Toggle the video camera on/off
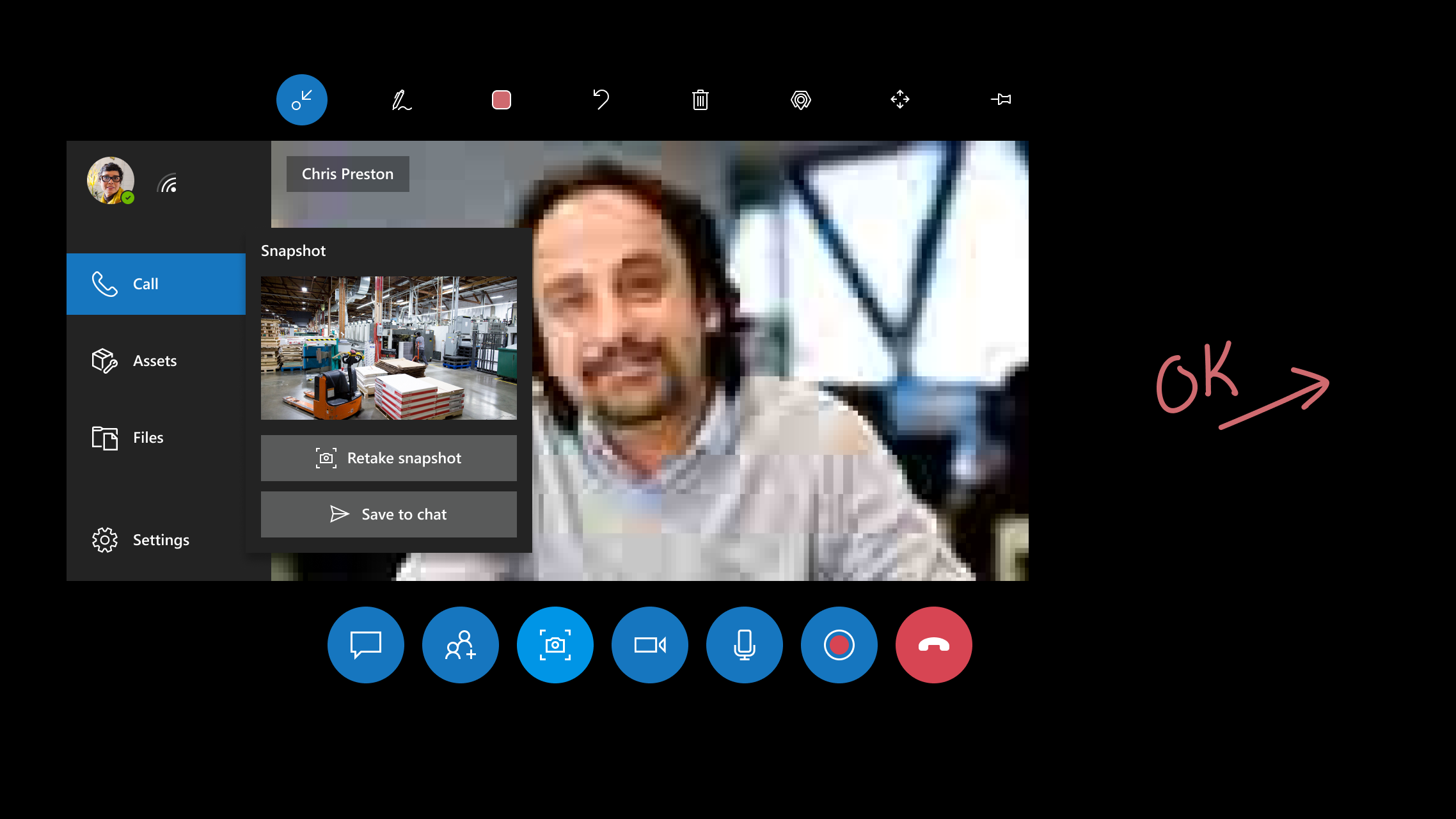The width and height of the screenshot is (1456, 819). coord(650,645)
